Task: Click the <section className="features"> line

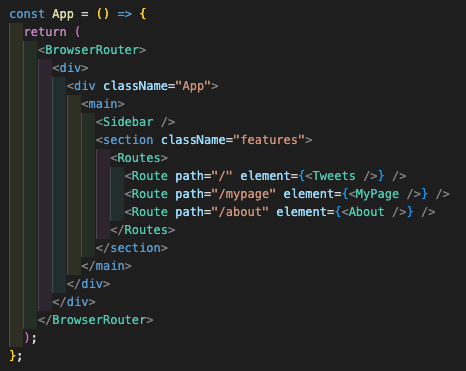Action: (204, 140)
